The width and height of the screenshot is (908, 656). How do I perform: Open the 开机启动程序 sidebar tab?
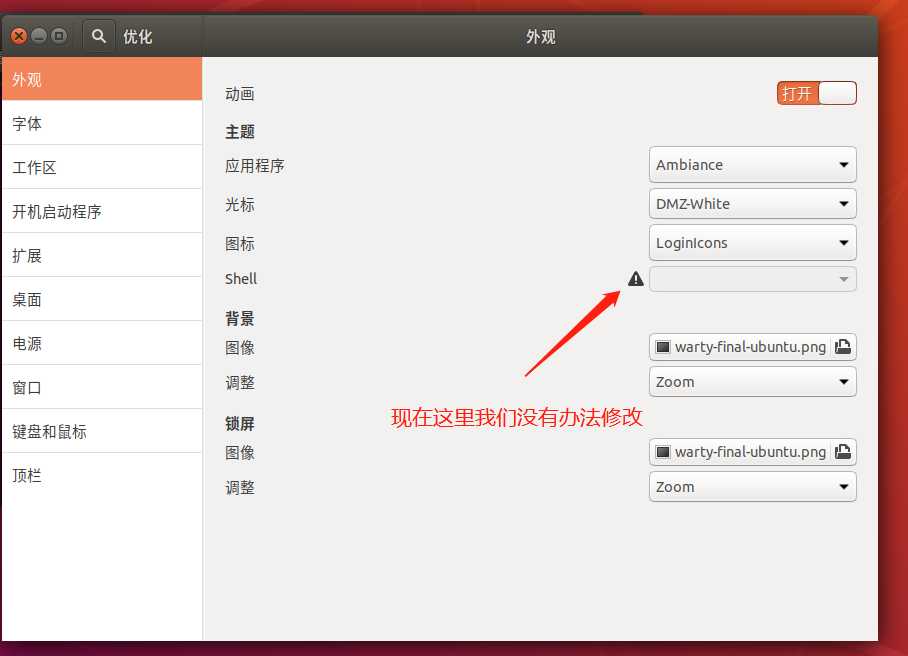click(x=102, y=211)
